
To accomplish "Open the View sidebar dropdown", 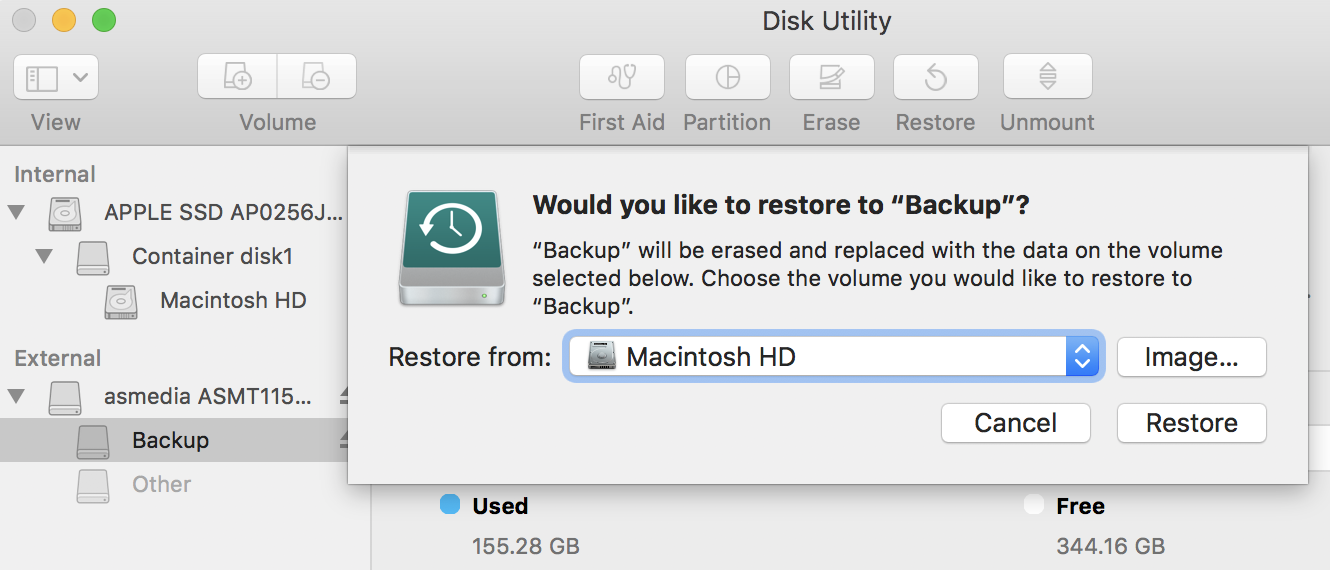I will 56,77.
